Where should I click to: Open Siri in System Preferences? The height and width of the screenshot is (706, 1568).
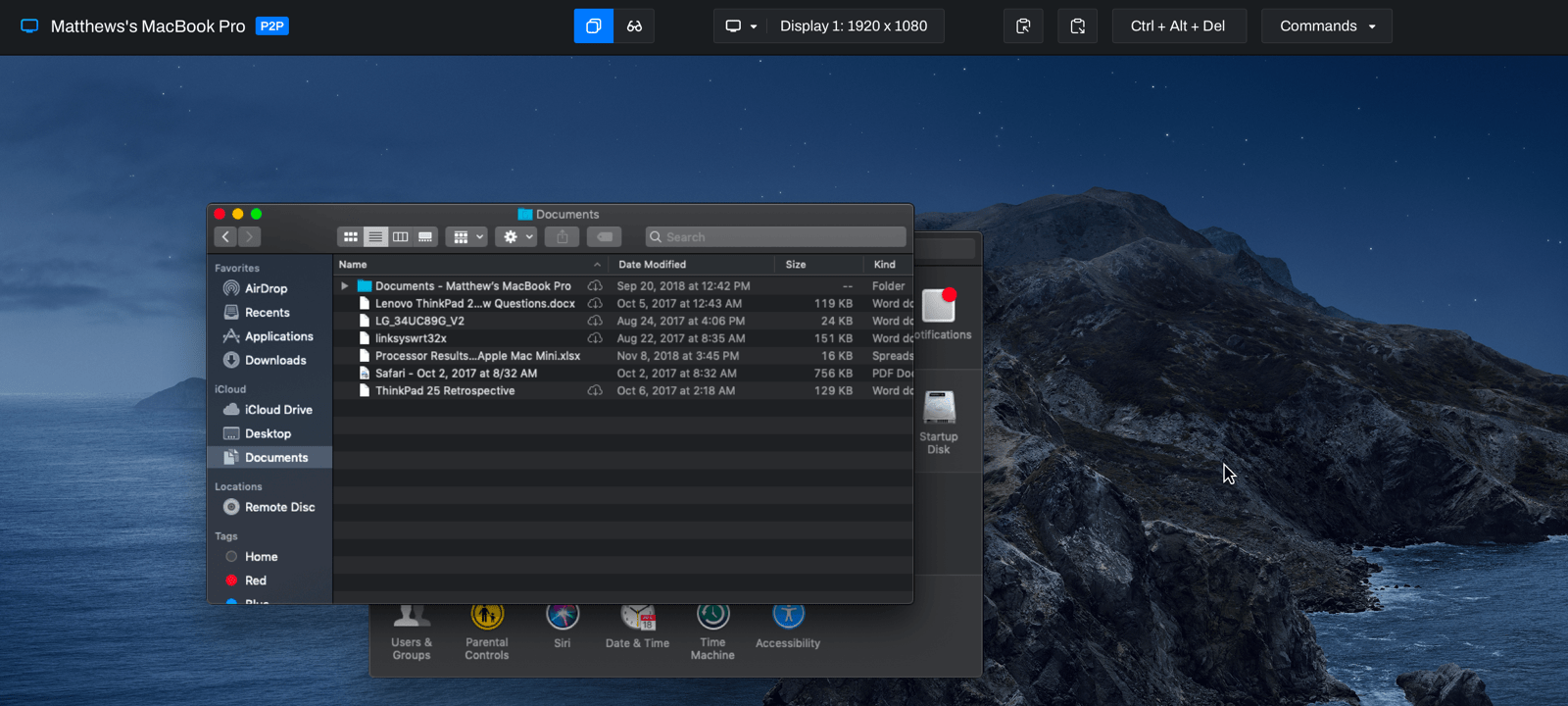563,627
